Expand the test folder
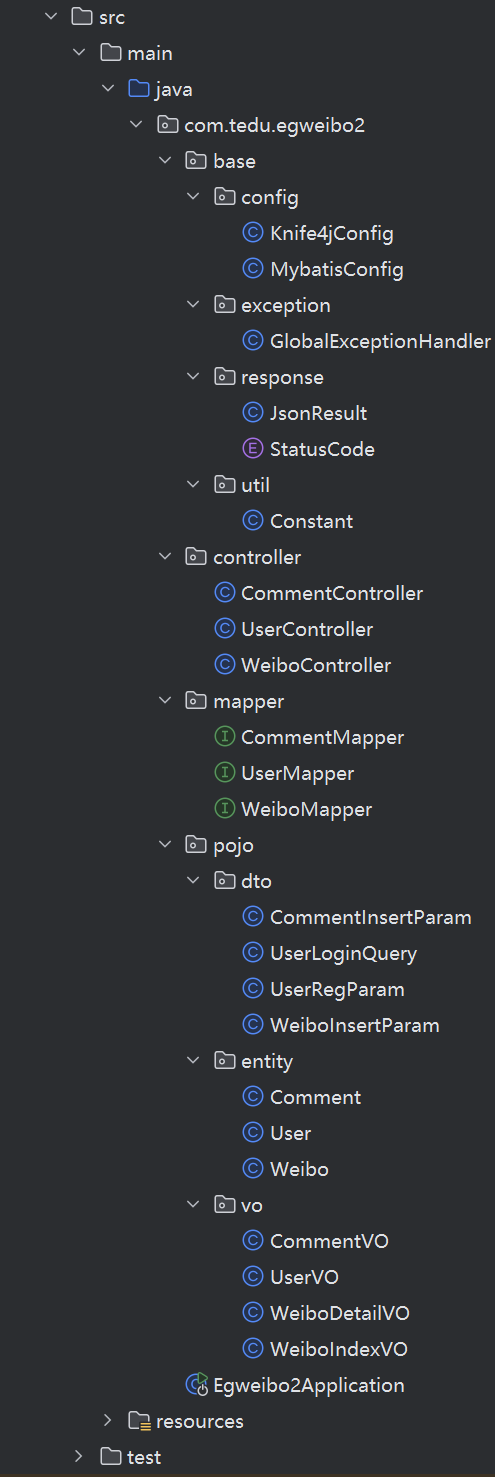The width and height of the screenshot is (495, 1477). coord(80,1457)
